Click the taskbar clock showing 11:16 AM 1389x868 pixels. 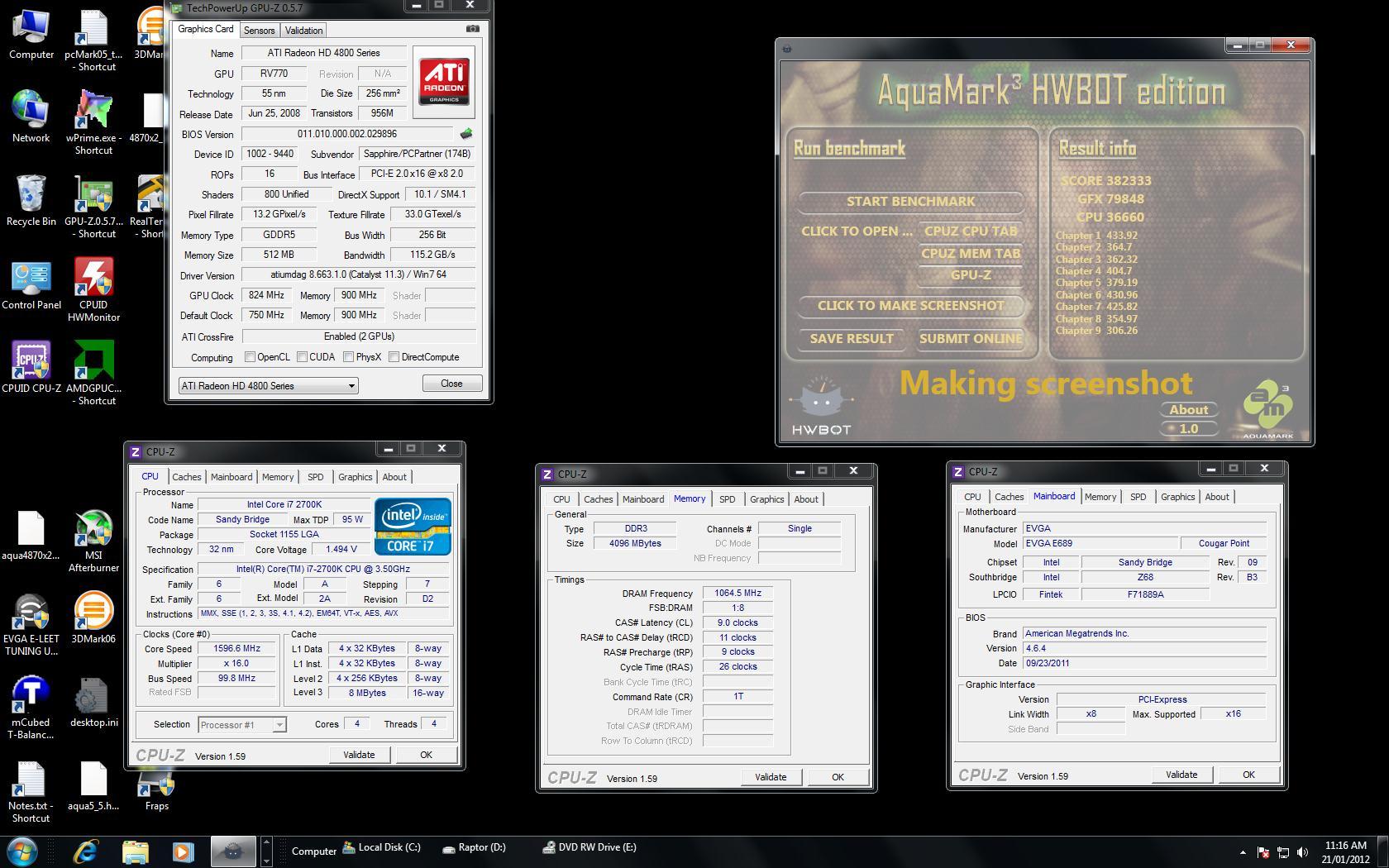[1345, 851]
